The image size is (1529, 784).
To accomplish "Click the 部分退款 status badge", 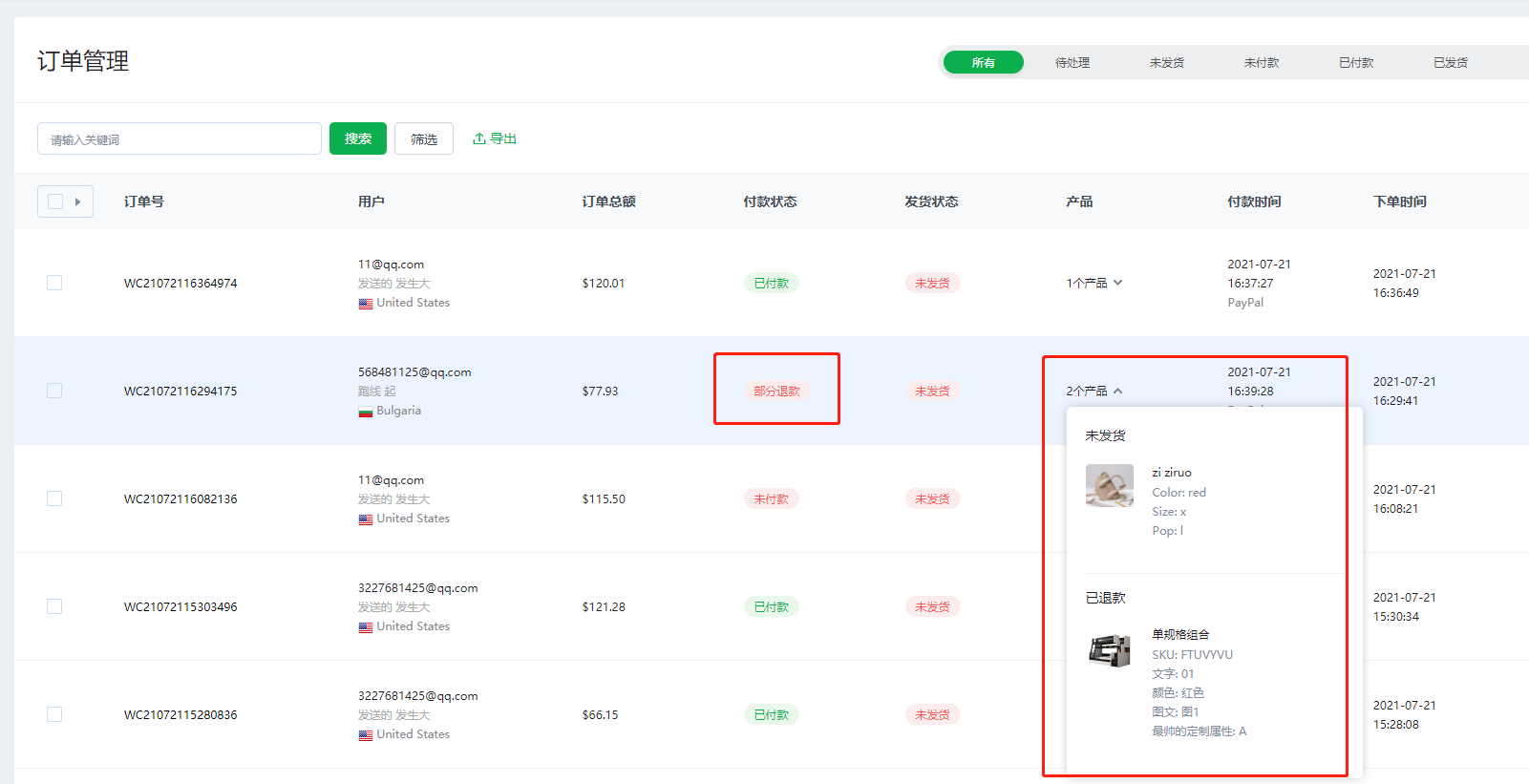I will (x=776, y=392).
